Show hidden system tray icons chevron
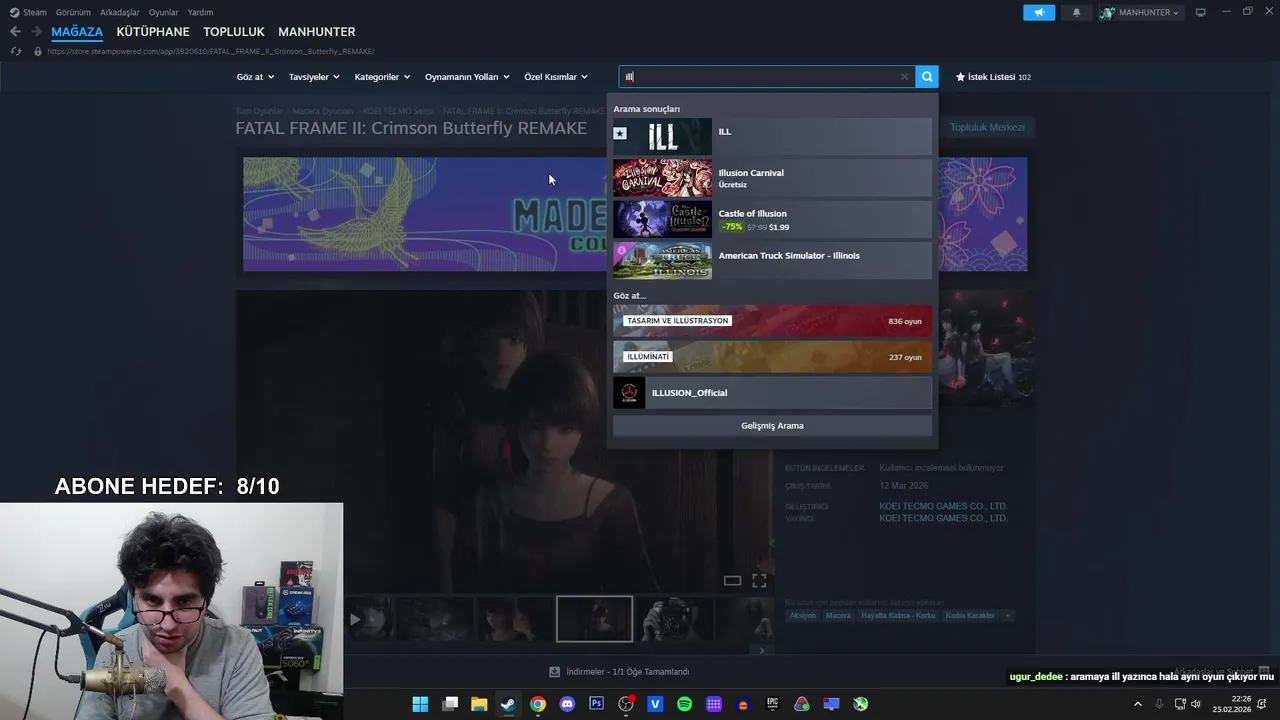The image size is (1280, 720). [1137, 704]
